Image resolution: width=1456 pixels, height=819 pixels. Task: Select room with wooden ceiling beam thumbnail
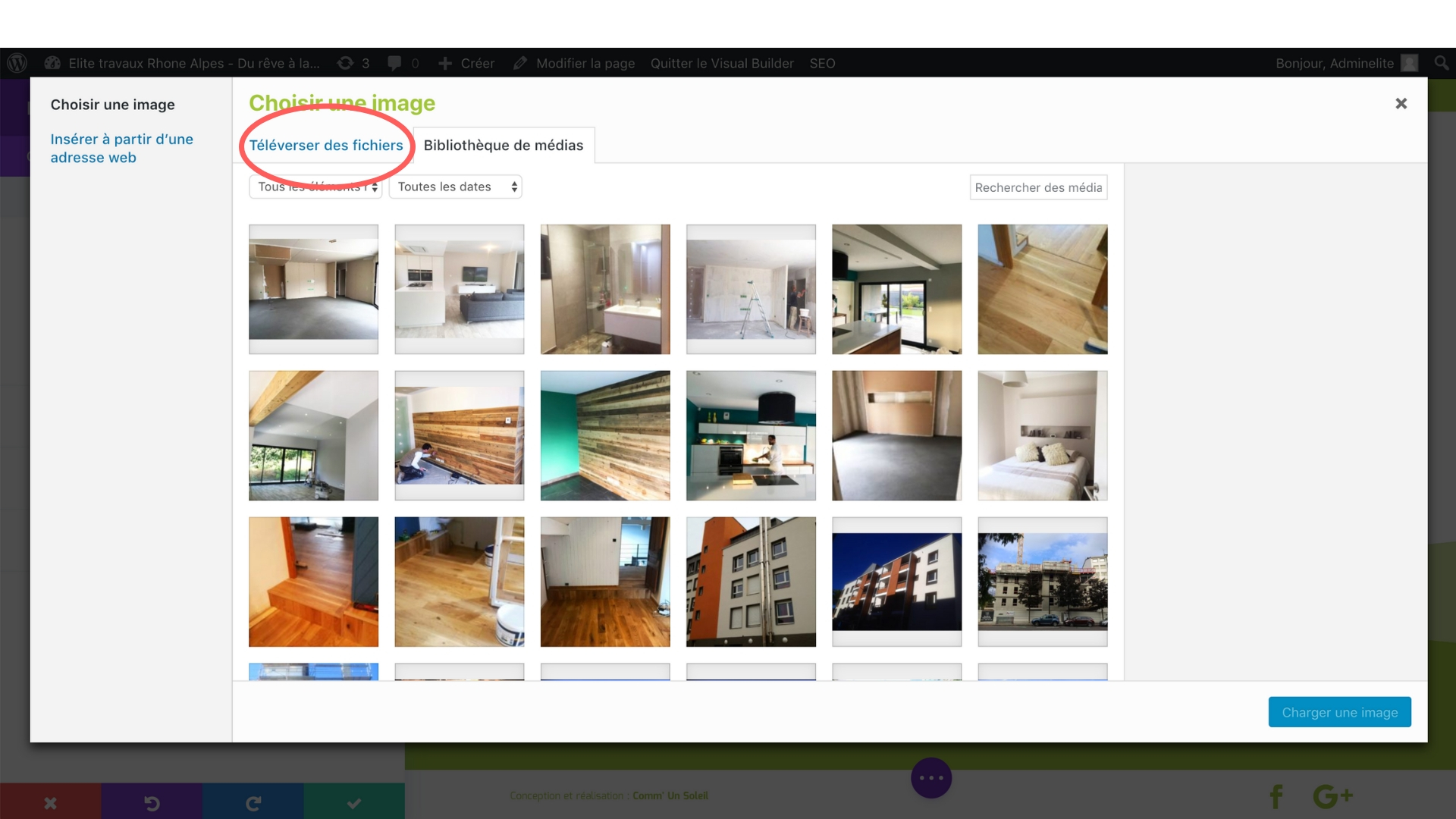(x=313, y=435)
